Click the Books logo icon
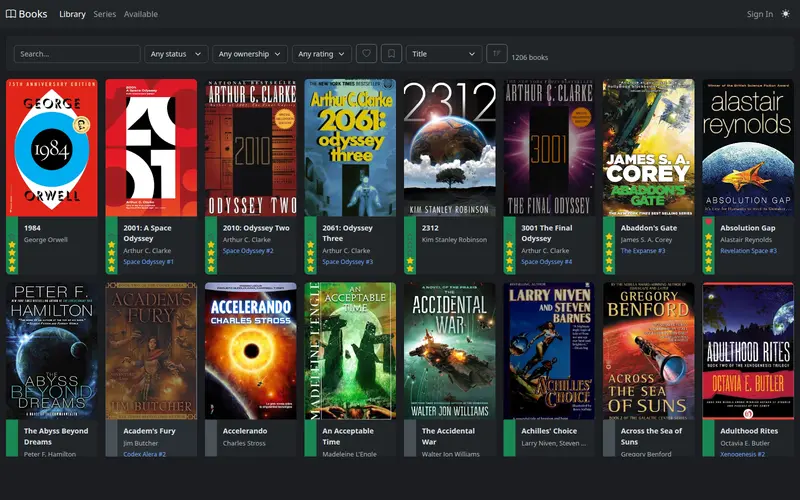800x500 pixels. click(x=11, y=14)
